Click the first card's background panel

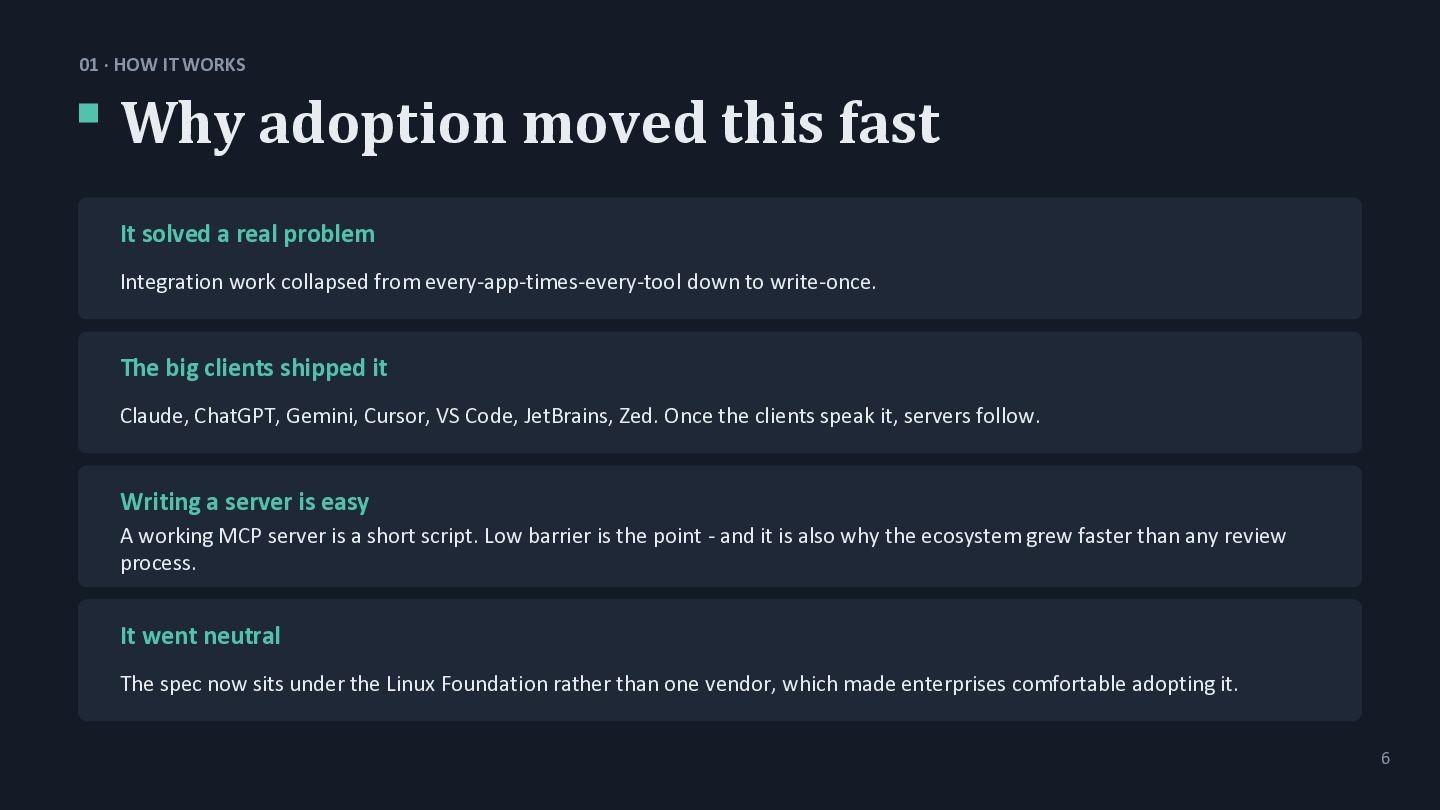coord(720,258)
